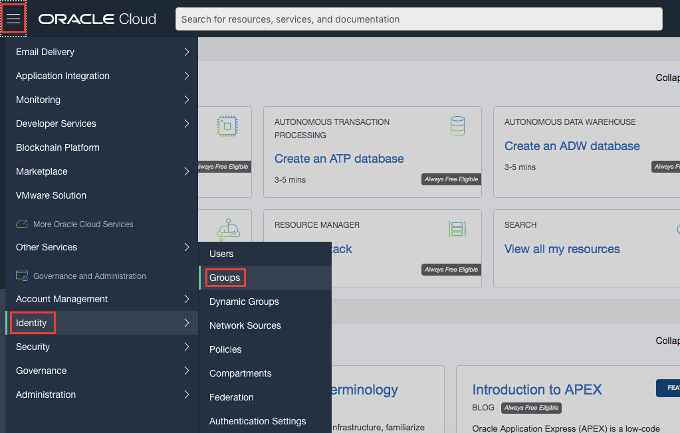680x433 pixels.
Task: Click Create an ATP database link
Action: pyautogui.click(x=339, y=159)
